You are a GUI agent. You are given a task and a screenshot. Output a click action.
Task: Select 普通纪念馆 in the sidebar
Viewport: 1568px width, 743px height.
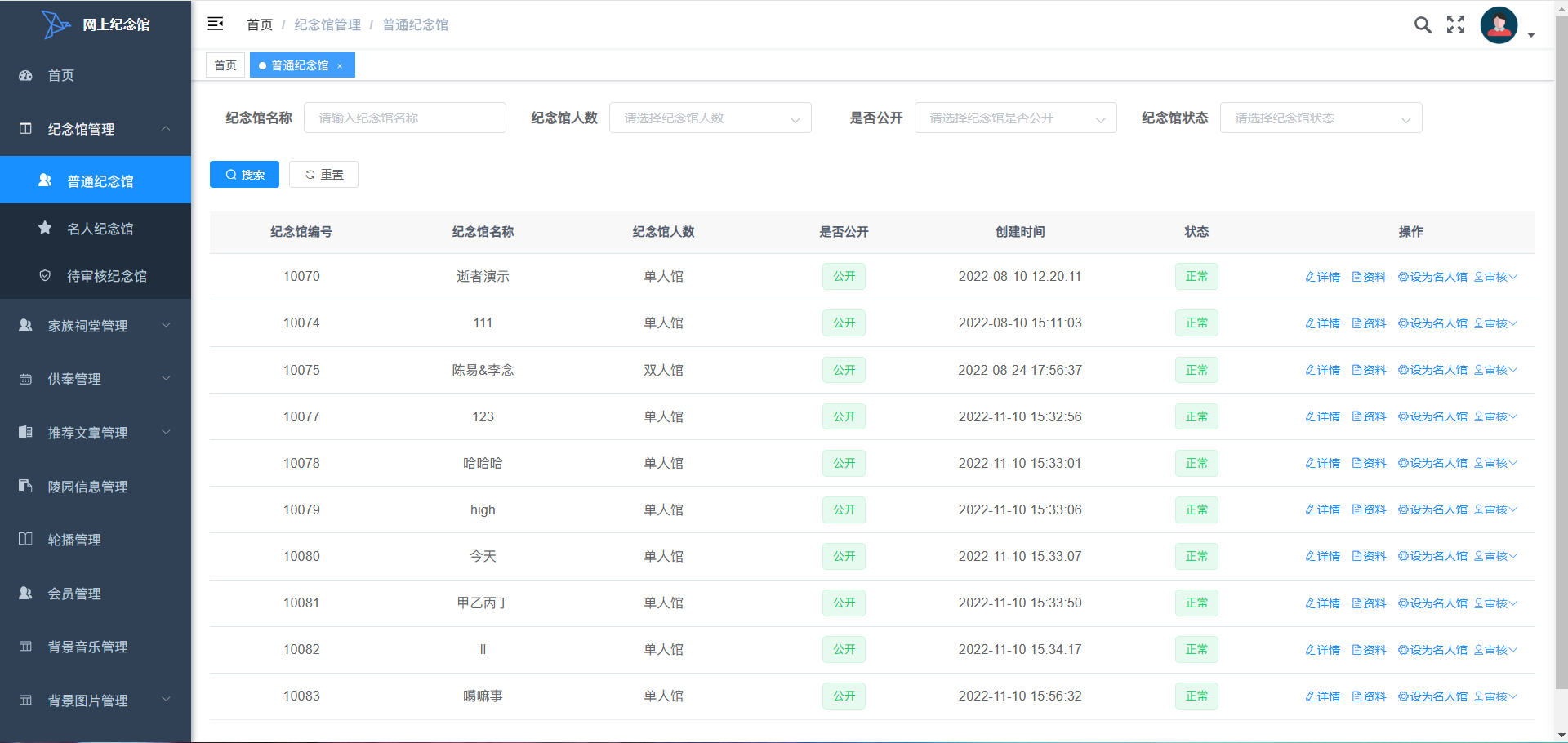(96, 180)
